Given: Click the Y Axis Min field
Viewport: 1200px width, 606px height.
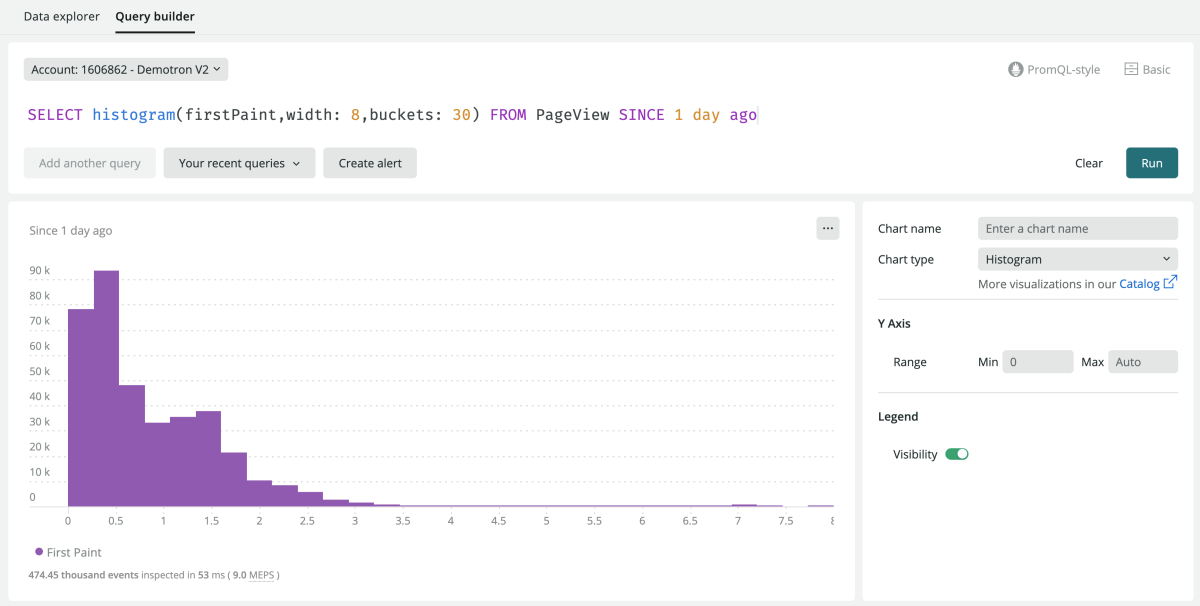Looking at the screenshot, I should 1037,362.
